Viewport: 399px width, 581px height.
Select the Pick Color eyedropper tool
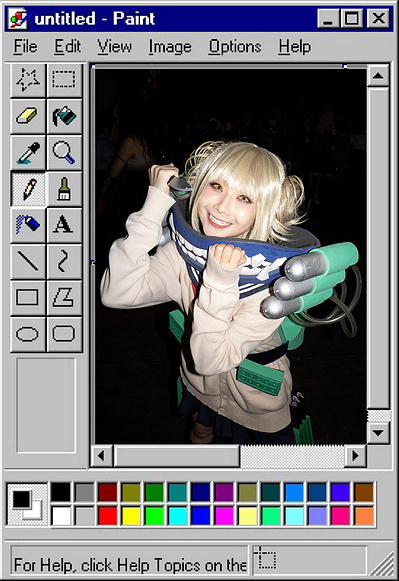[28, 152]
